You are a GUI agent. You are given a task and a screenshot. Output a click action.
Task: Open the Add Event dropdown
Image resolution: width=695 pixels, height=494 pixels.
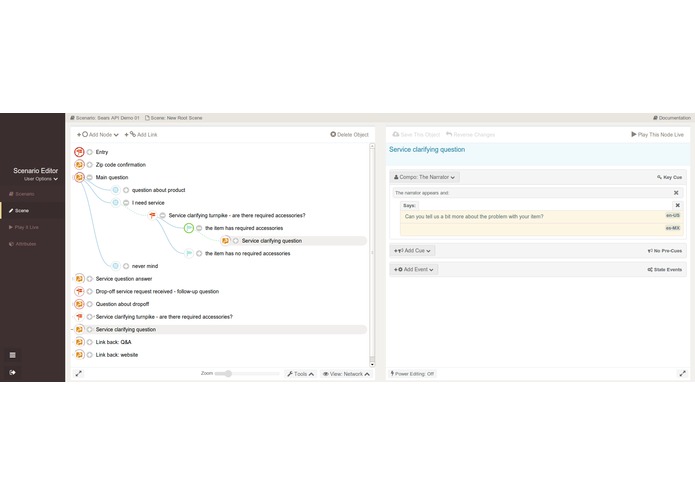414,269
